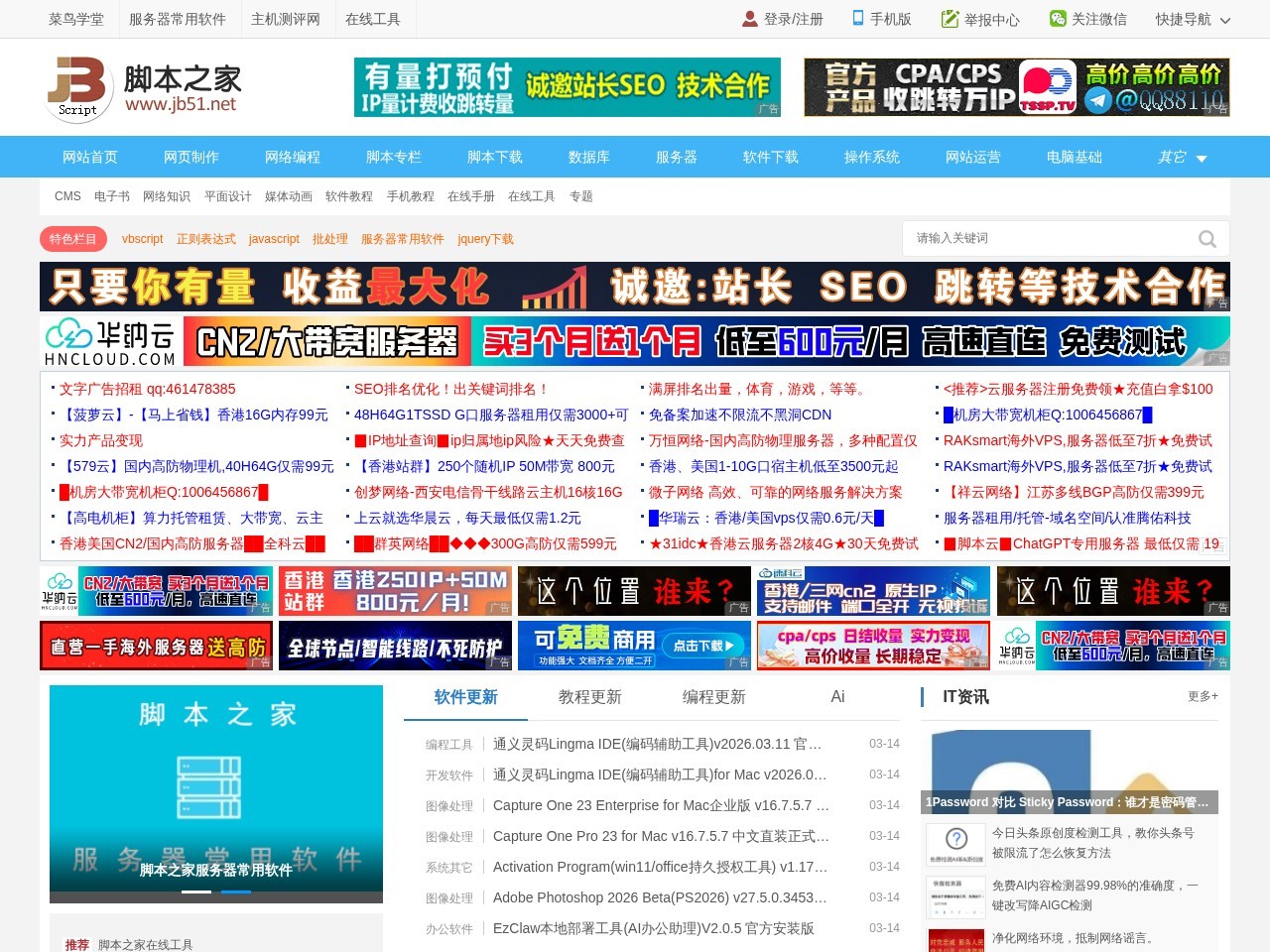Click the 特色栏目 red button
The width and height of the screenshot is (1270, 952).
73,239
